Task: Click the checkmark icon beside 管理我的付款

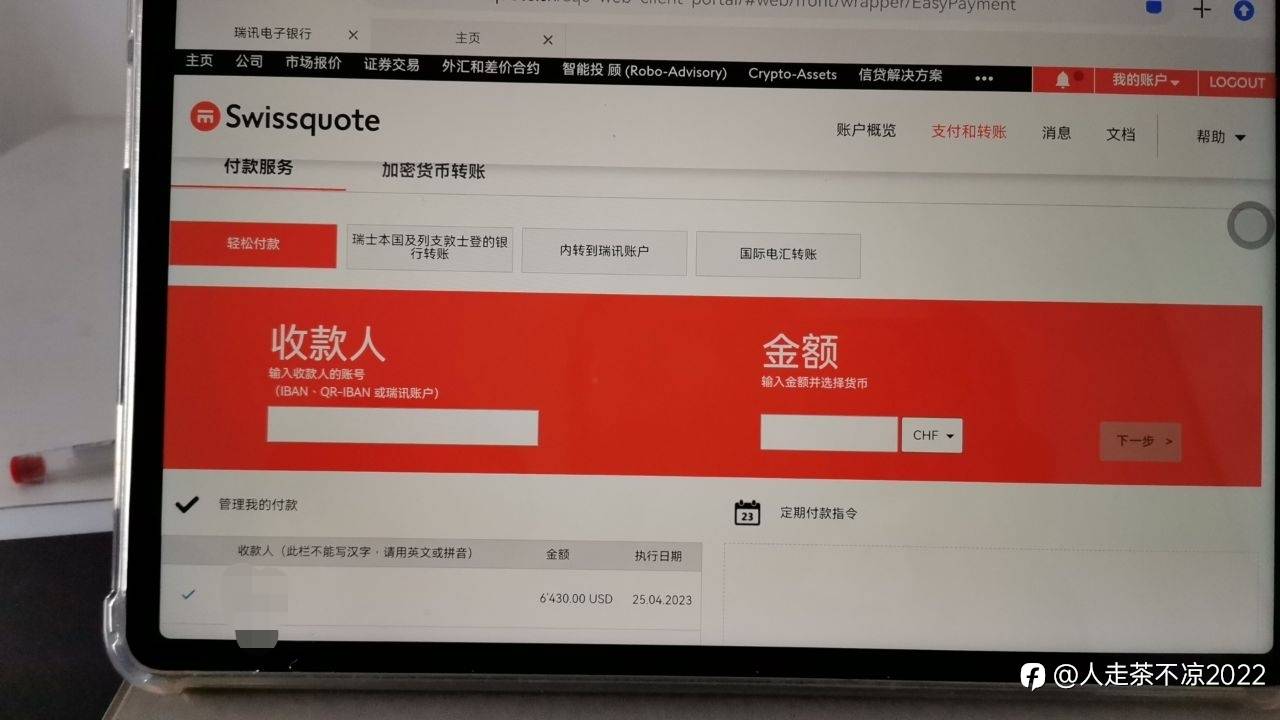Action: 187,504
